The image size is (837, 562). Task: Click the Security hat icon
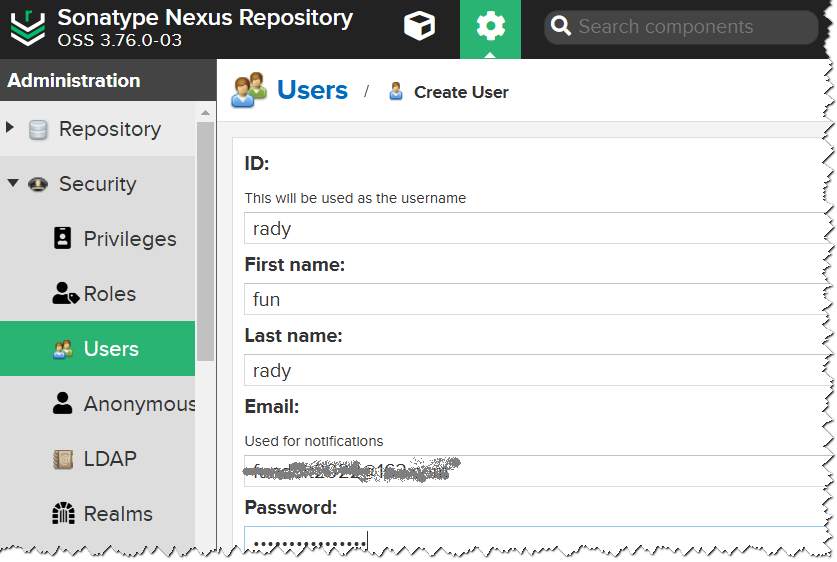click(x=38, y=184)
